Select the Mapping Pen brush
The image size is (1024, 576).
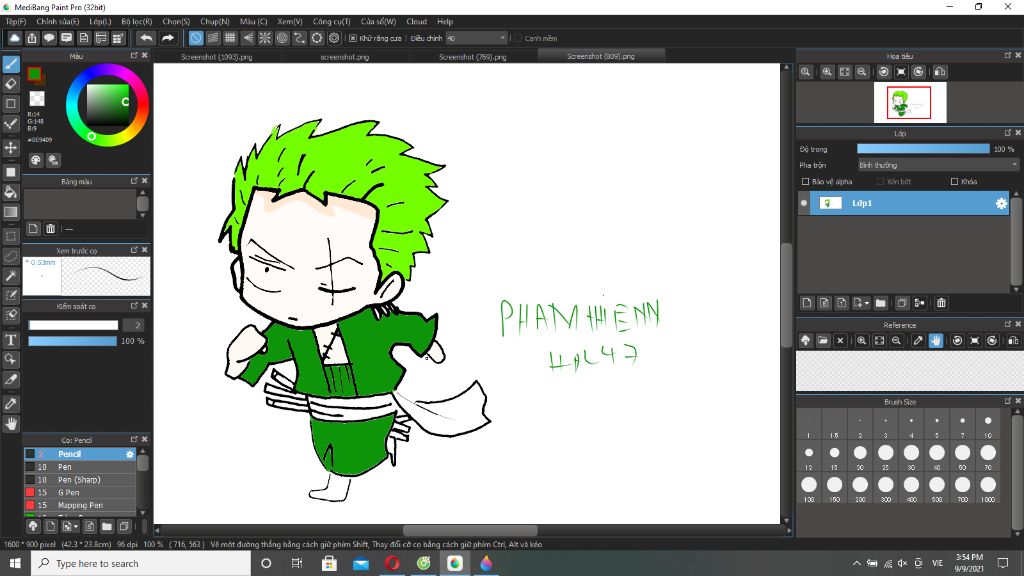pyautogui.click(x=80, y=505)
